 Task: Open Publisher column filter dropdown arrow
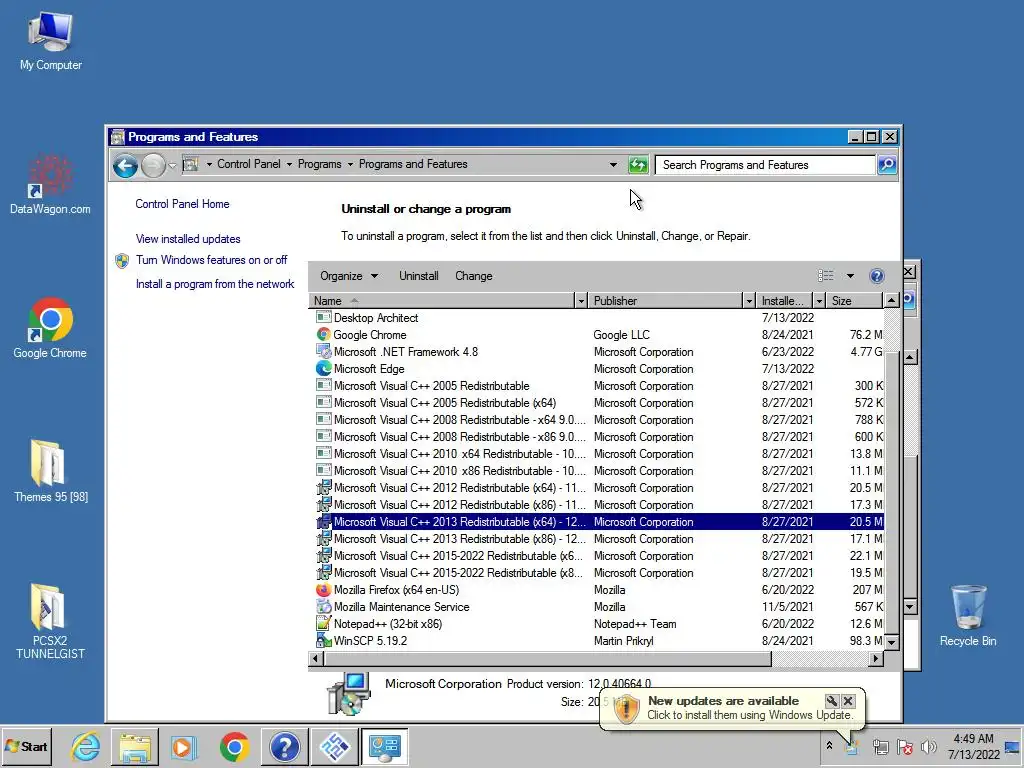(x=748, y=300)
